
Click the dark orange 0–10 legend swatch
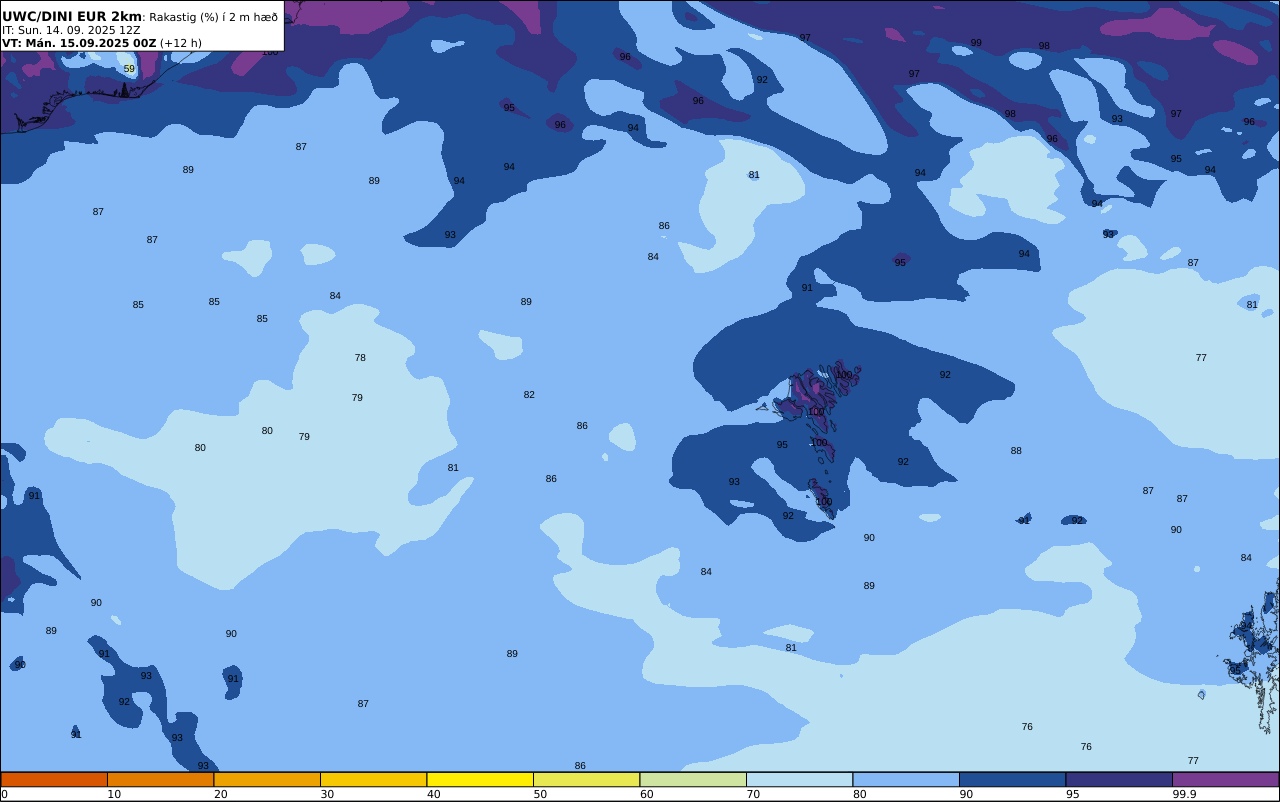(54, 779)
